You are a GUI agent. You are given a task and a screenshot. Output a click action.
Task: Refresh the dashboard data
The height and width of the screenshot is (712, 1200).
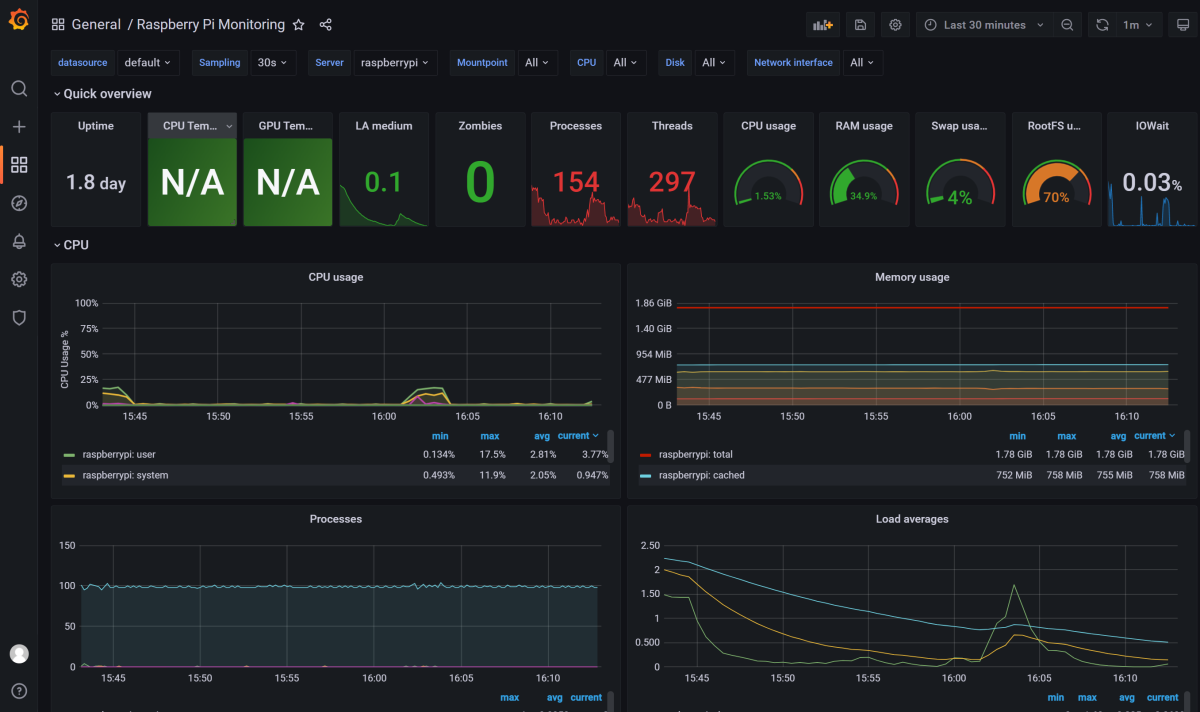[1104, 24]
